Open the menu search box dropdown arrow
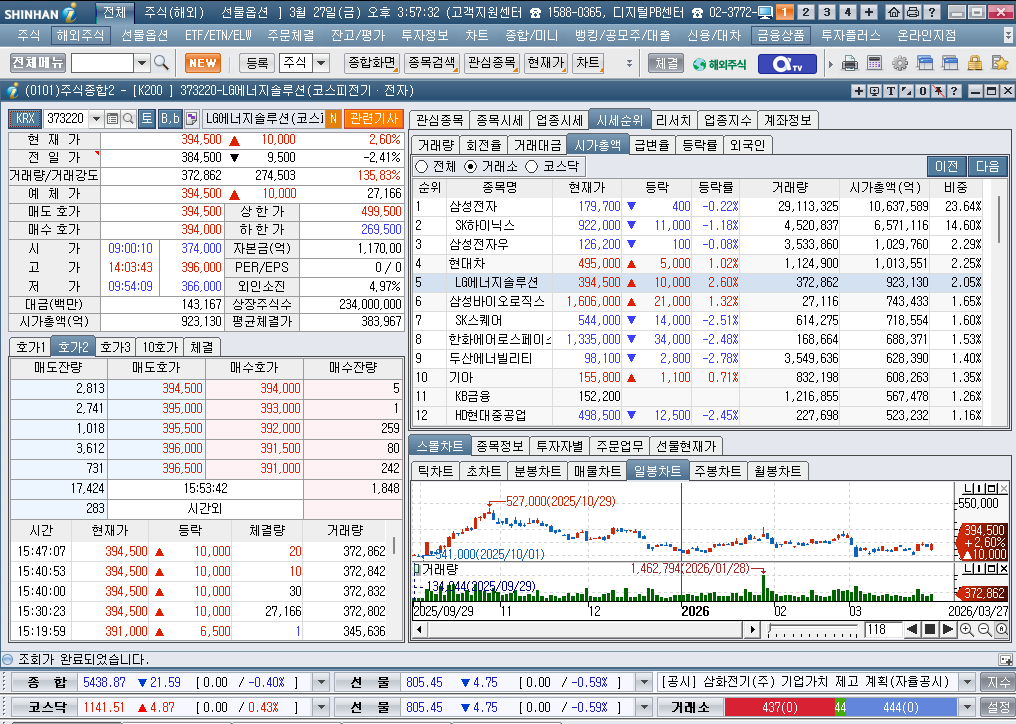 tap(142, 63)
